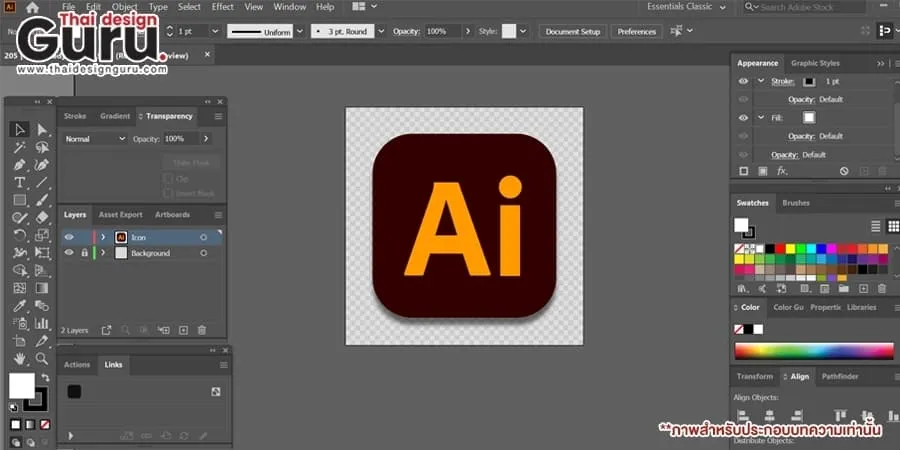Select the Direct Selection tool
This screenshot has width=900, height=450.
click(x=42, y=129)
